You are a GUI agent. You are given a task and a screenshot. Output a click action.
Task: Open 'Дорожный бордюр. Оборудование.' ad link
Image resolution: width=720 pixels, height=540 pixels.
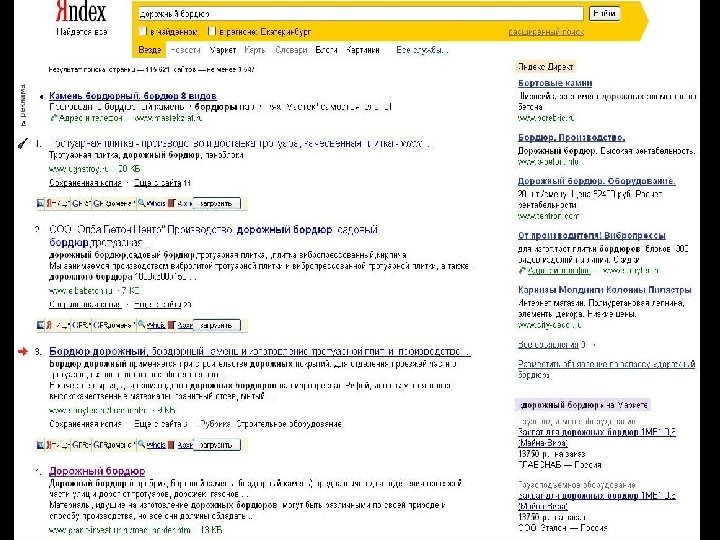click(x=596, y=181)
